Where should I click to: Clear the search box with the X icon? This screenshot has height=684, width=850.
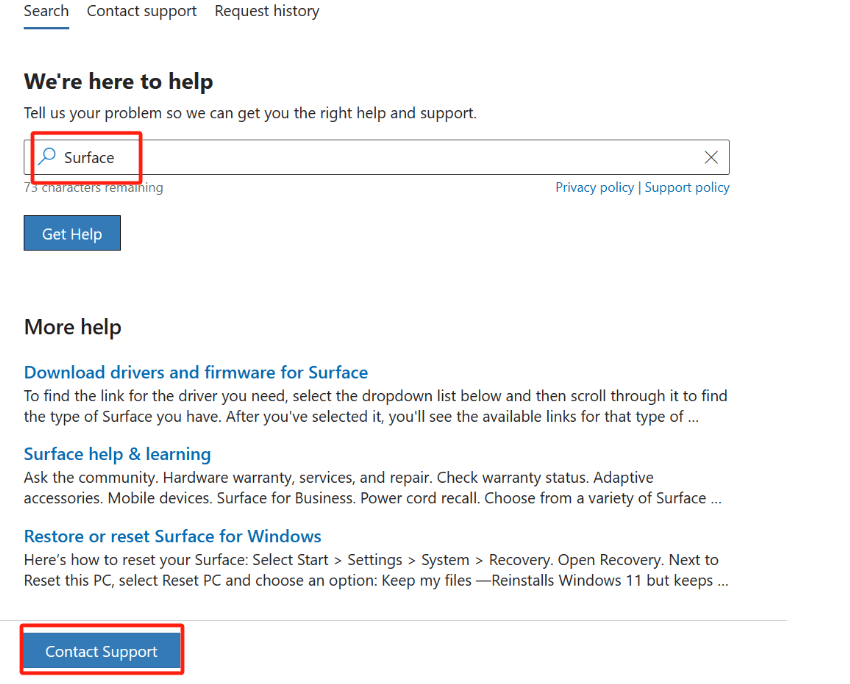coord(711,157)
